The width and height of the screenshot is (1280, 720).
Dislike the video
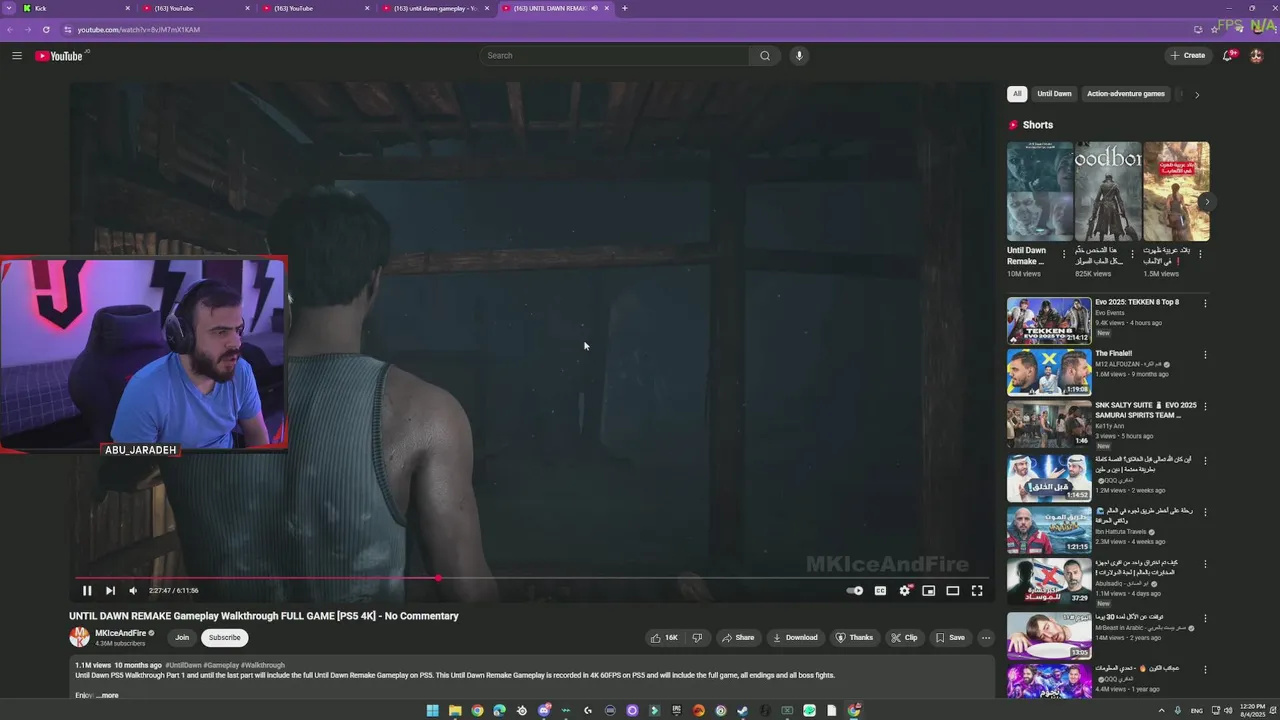pos(697,638)
